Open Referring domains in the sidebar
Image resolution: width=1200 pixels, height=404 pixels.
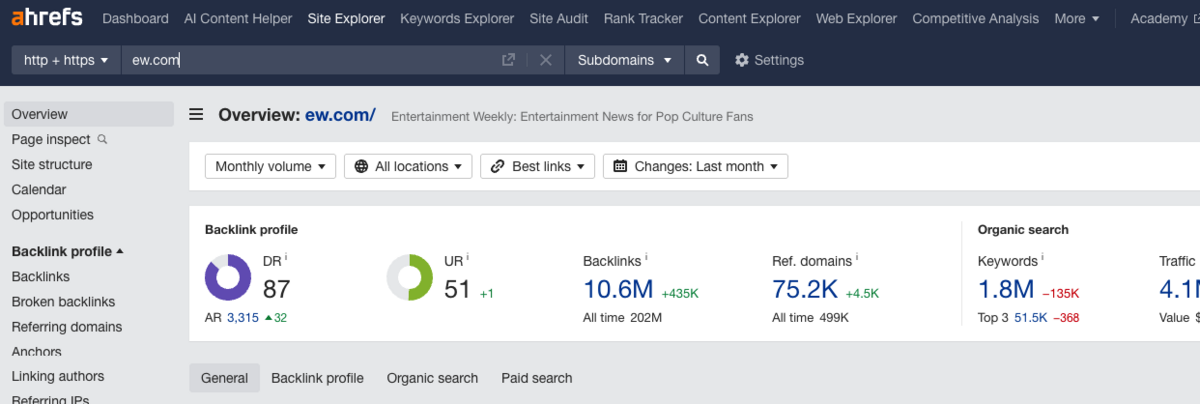(x=67, y=327)
